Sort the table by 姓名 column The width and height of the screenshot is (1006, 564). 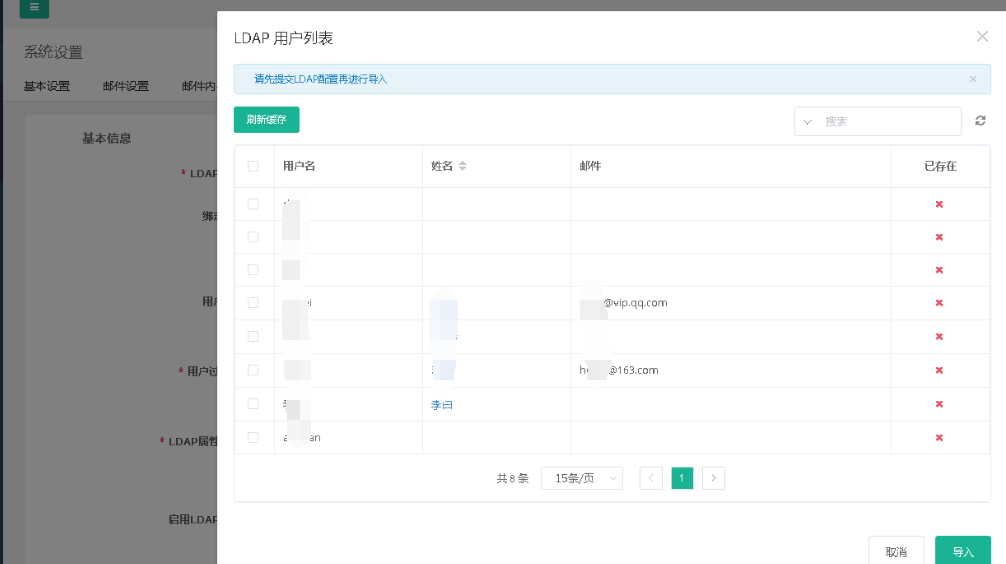point(462,166)
